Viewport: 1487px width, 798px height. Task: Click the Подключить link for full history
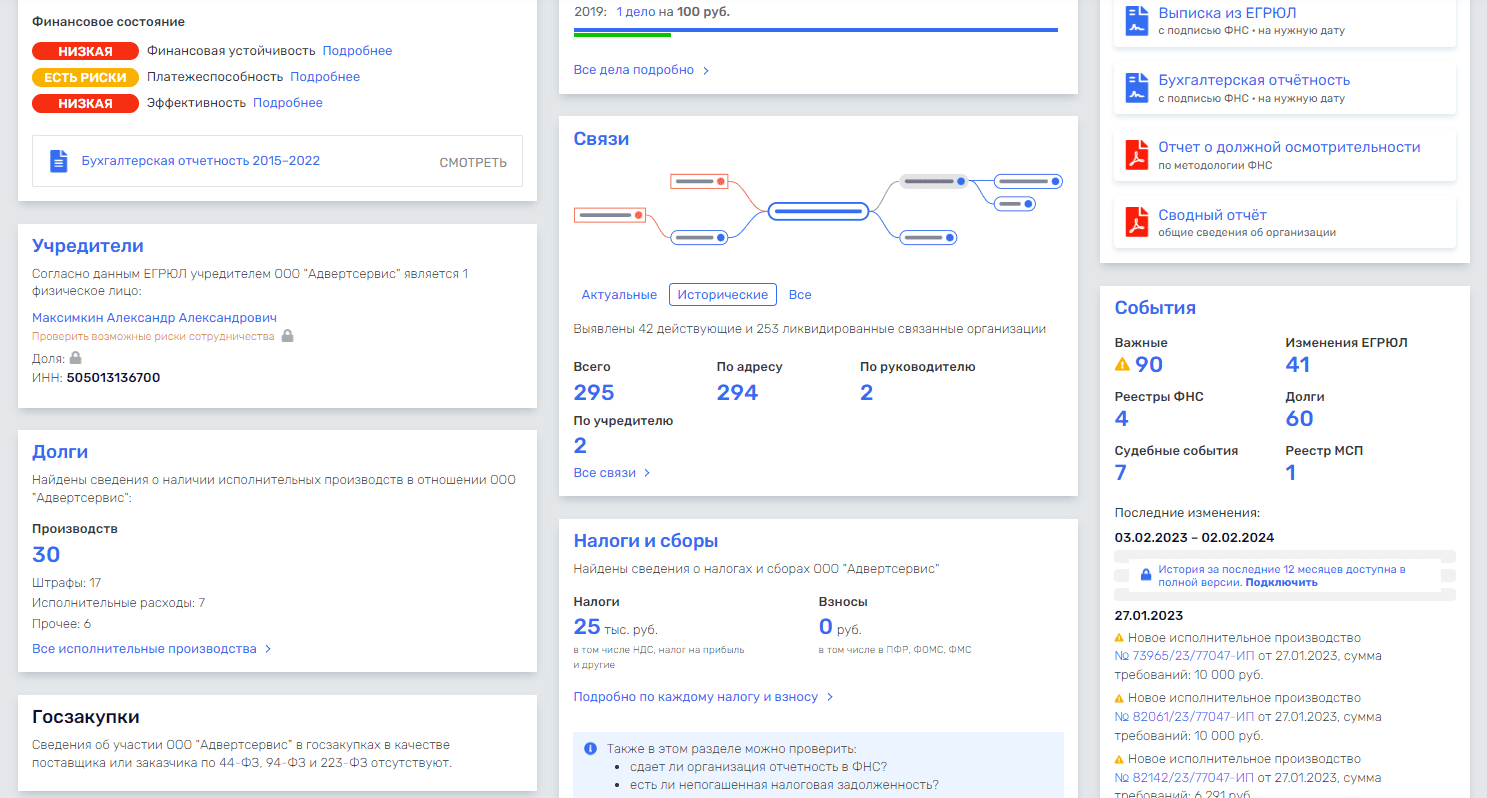pyautogui.click(x=1282, y=582)
